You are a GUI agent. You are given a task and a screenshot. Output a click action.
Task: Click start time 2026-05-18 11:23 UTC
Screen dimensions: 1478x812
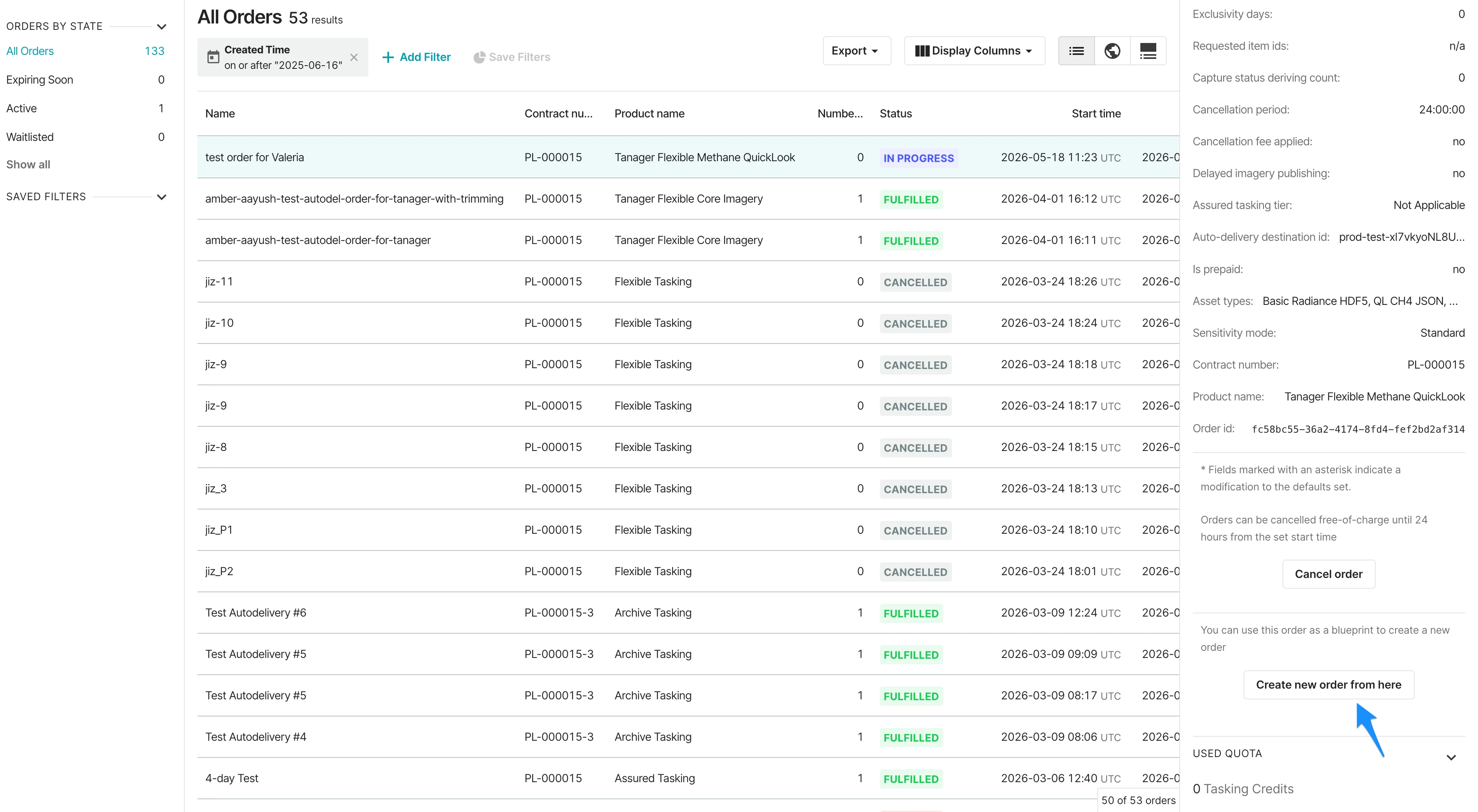pos(1060,157)
